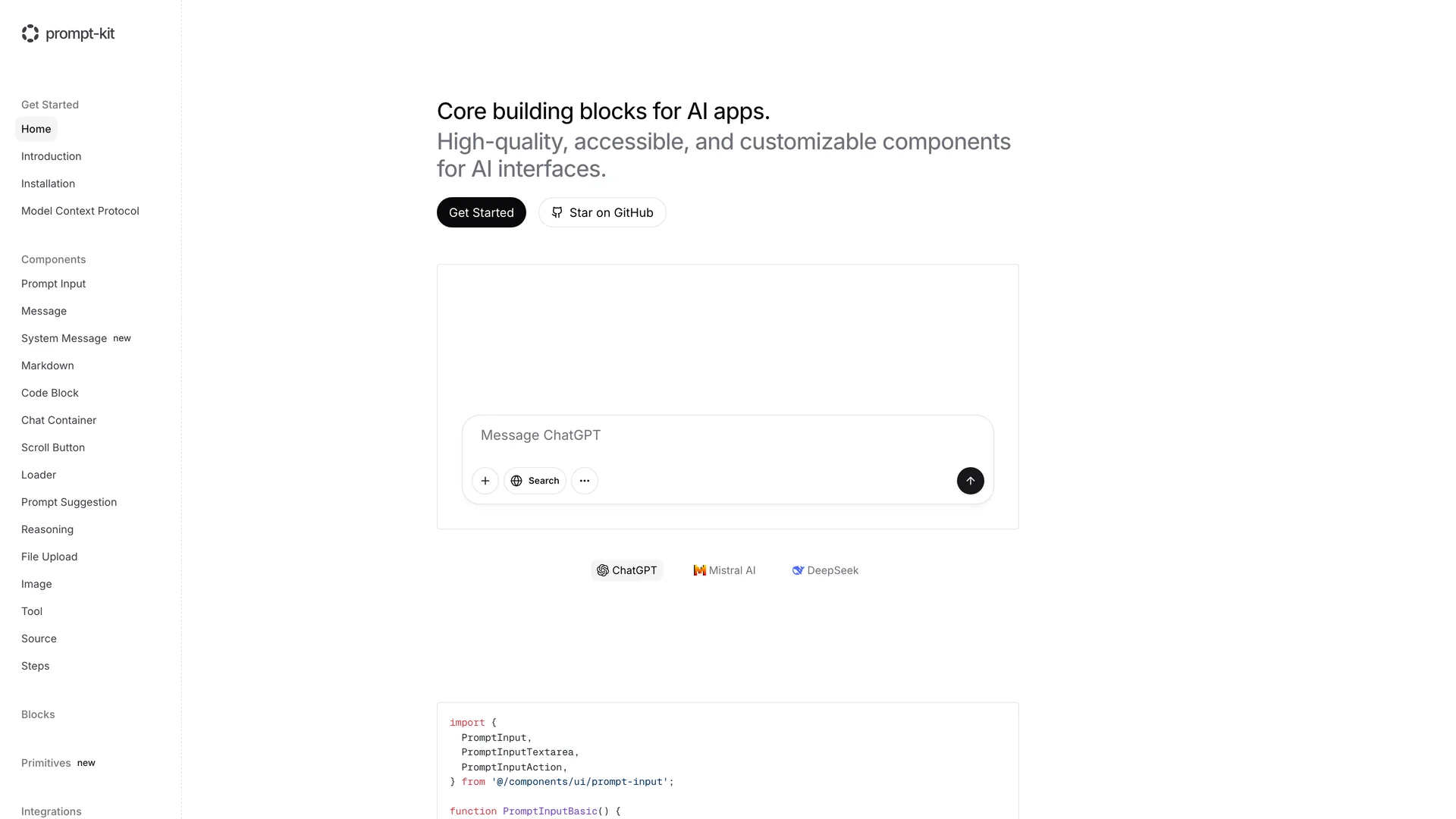Navigate to the File Upload component

click(x=49, y=557)
